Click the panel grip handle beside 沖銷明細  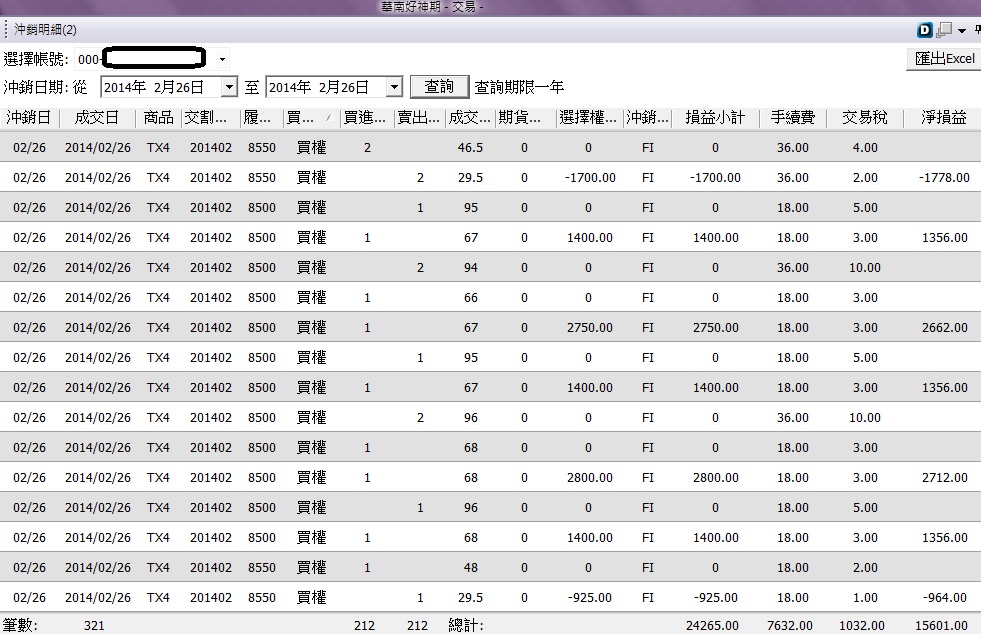(6, 29)
